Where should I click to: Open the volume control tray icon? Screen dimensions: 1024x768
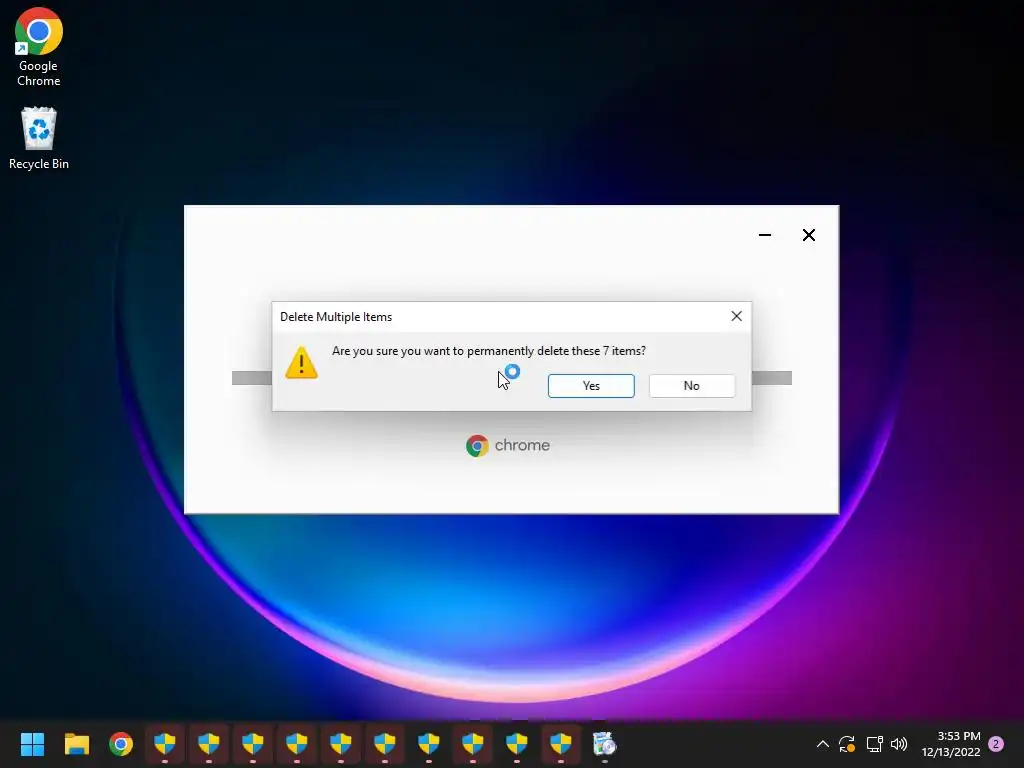[x=899, y=744]
